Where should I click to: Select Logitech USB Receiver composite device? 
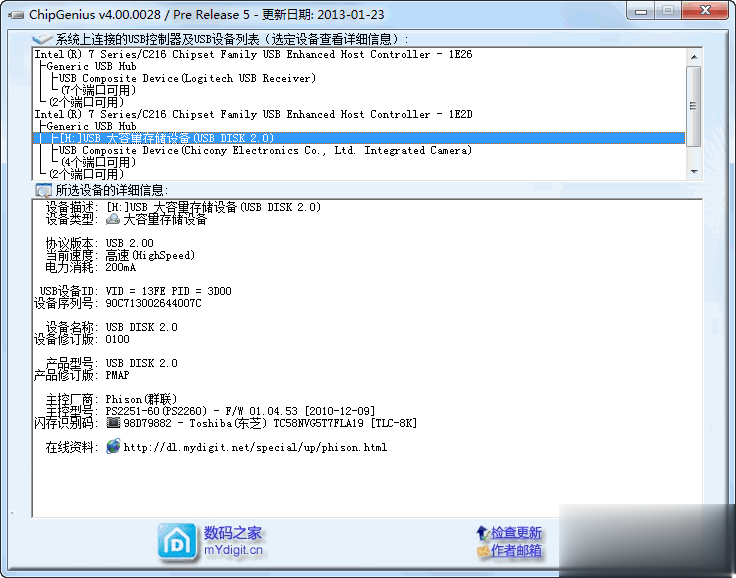pos(187,78)
